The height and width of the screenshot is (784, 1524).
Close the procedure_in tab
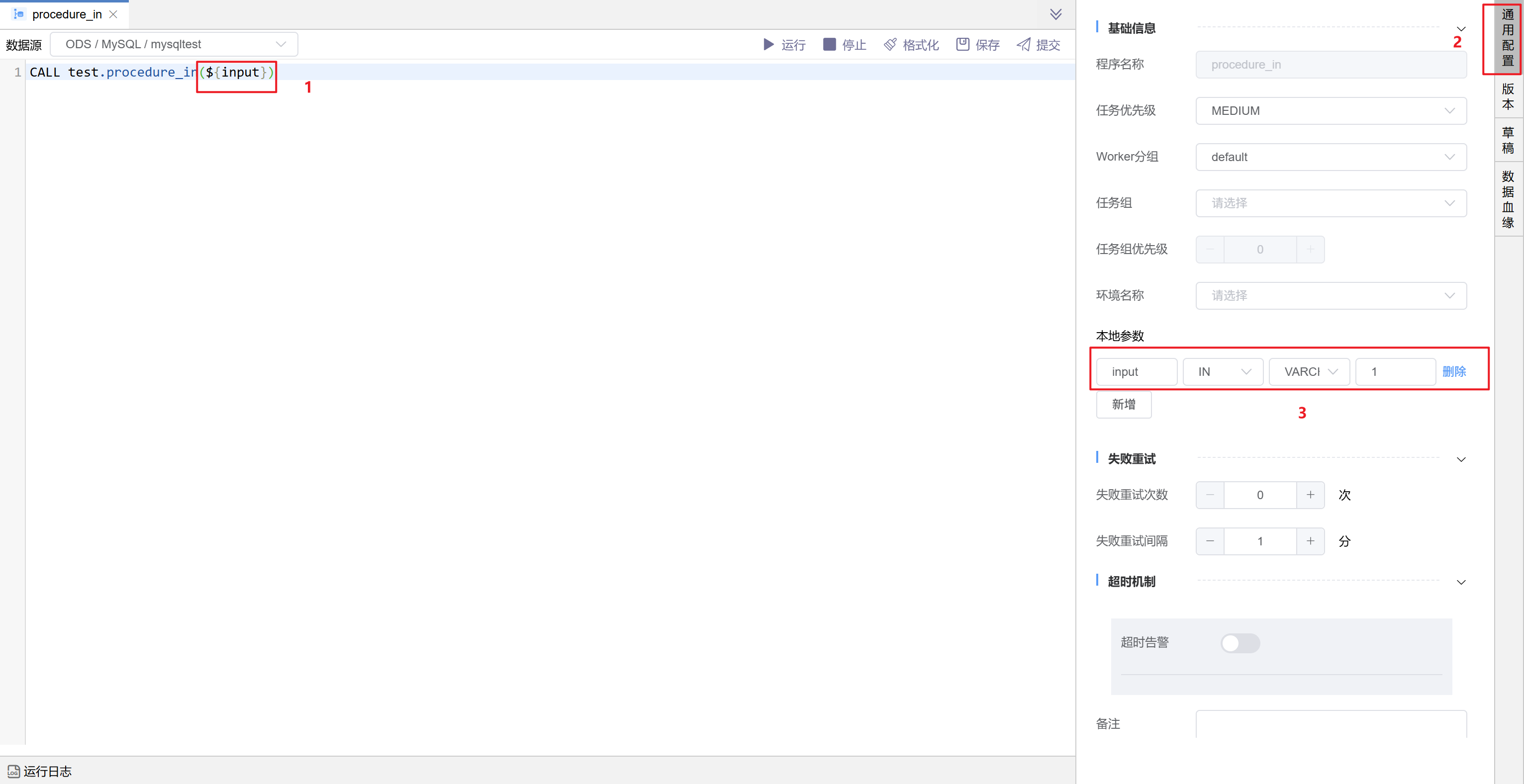point(113,14)
